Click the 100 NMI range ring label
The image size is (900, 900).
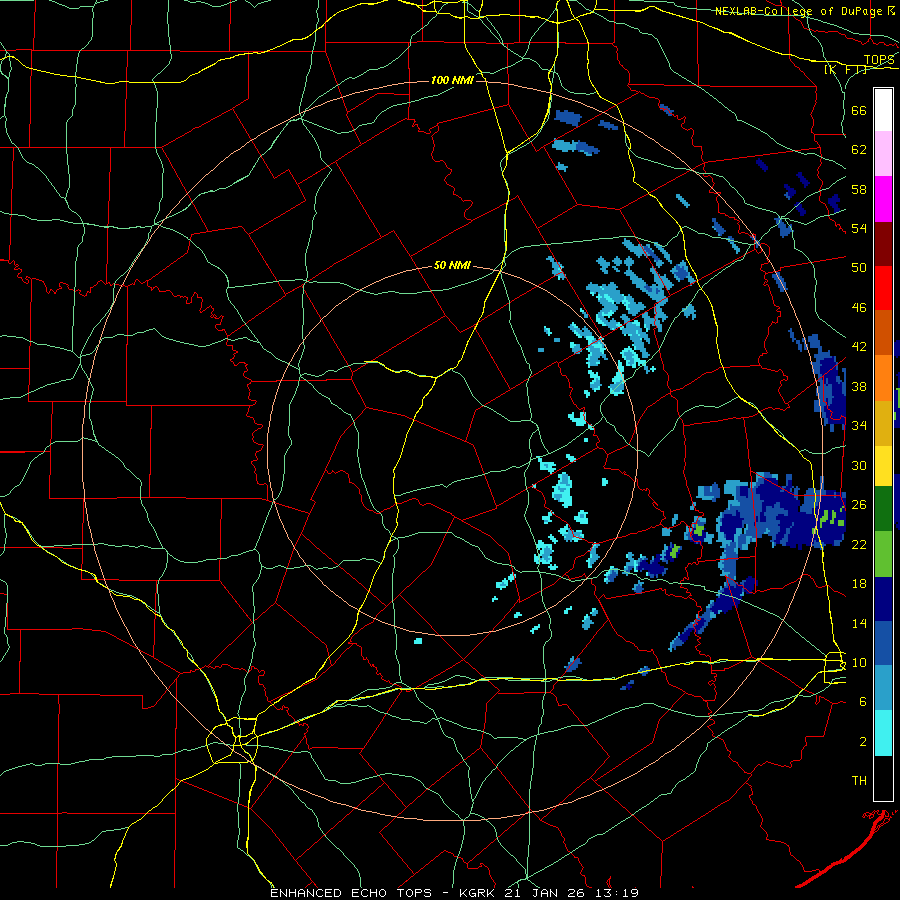pyautogui.click(x=452, y=80)
